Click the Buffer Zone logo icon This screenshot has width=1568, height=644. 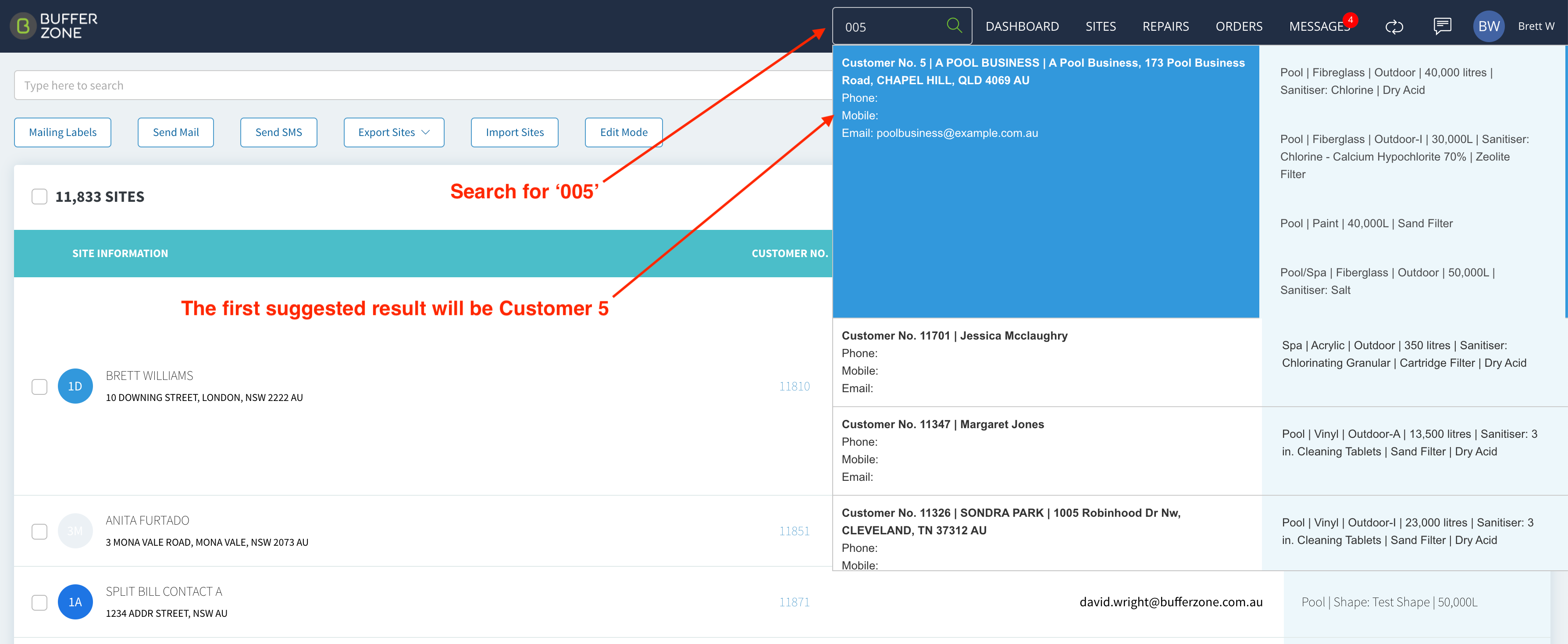click(x=23, y=25)
